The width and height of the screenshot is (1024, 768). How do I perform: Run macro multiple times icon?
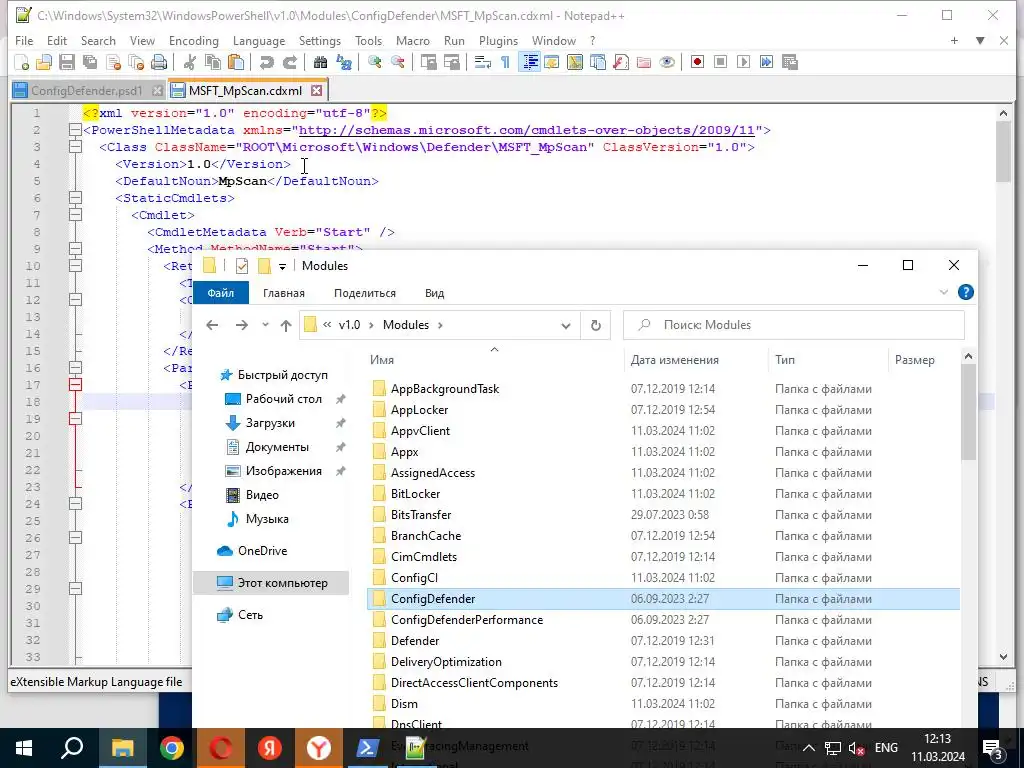point(767,62)
